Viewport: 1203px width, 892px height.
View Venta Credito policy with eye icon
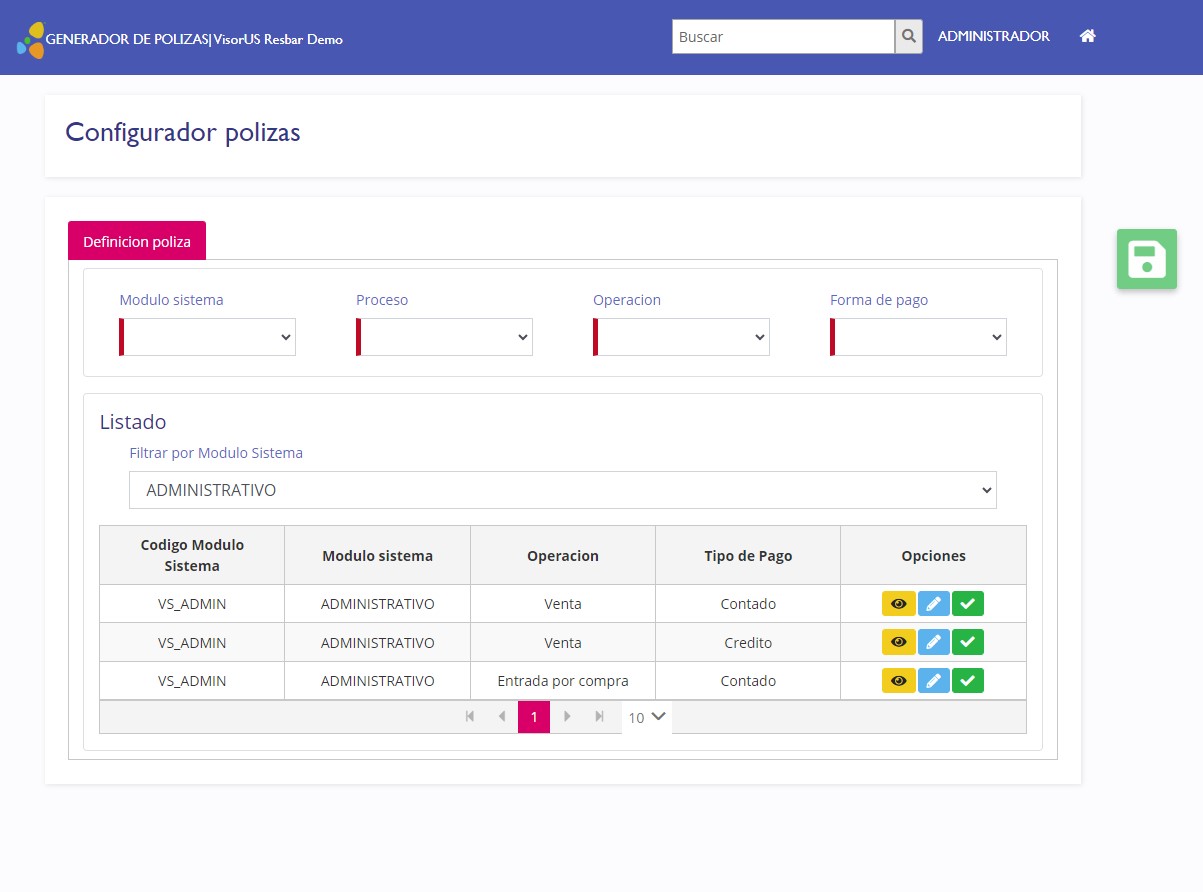898,642
